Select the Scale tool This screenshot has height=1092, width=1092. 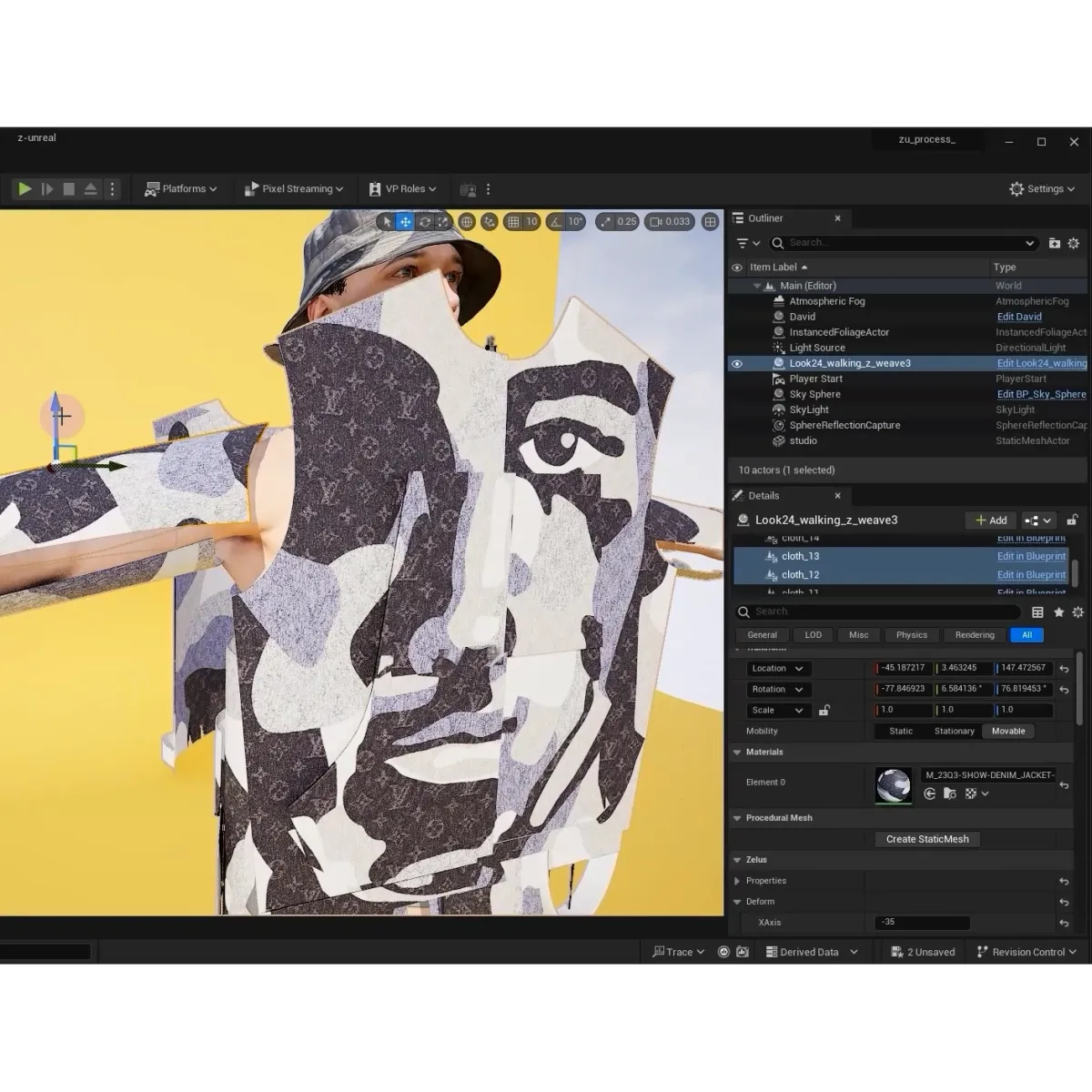coord(443,221)
